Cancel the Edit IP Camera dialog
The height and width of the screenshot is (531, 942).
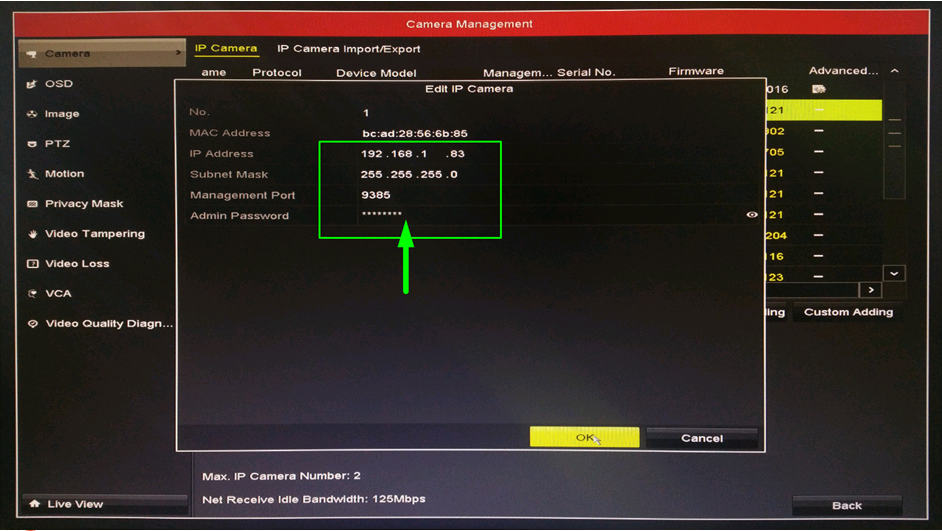(701, 438)
